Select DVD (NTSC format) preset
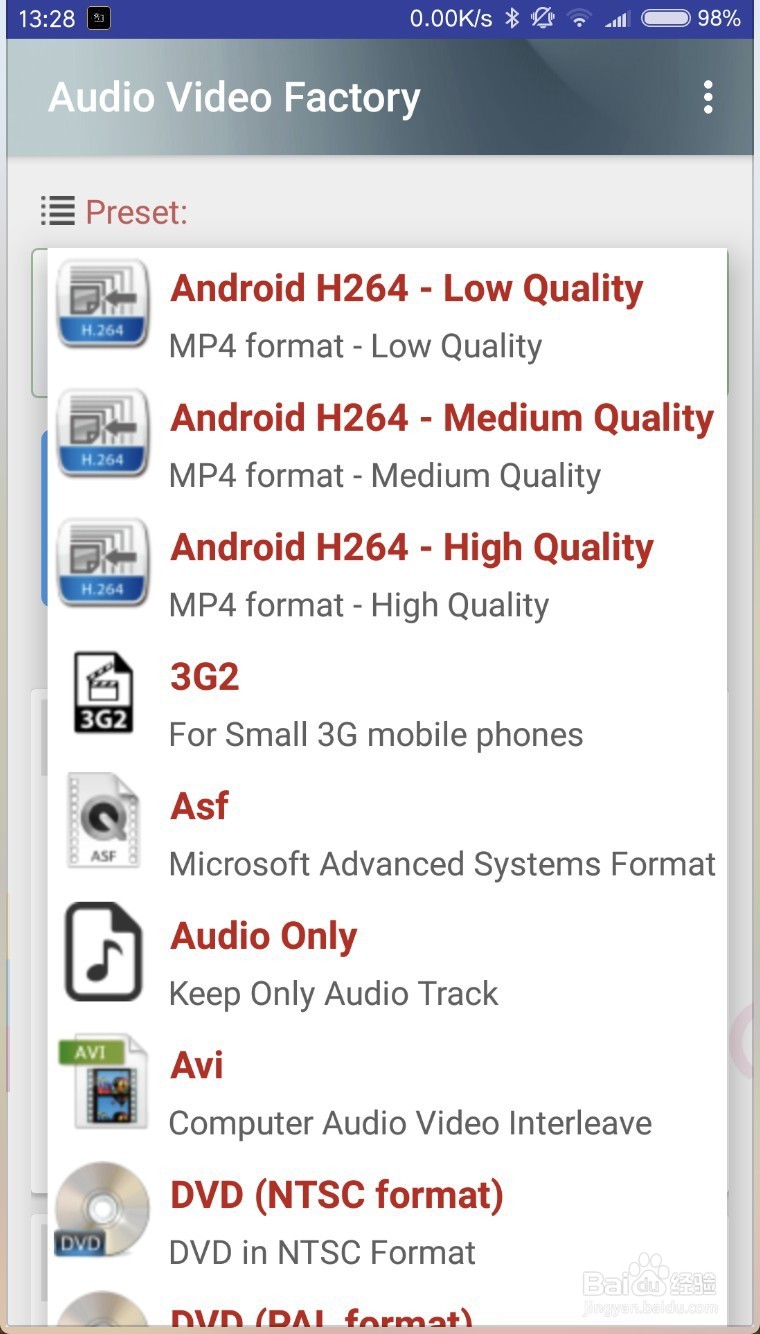 click(387, 1220)
